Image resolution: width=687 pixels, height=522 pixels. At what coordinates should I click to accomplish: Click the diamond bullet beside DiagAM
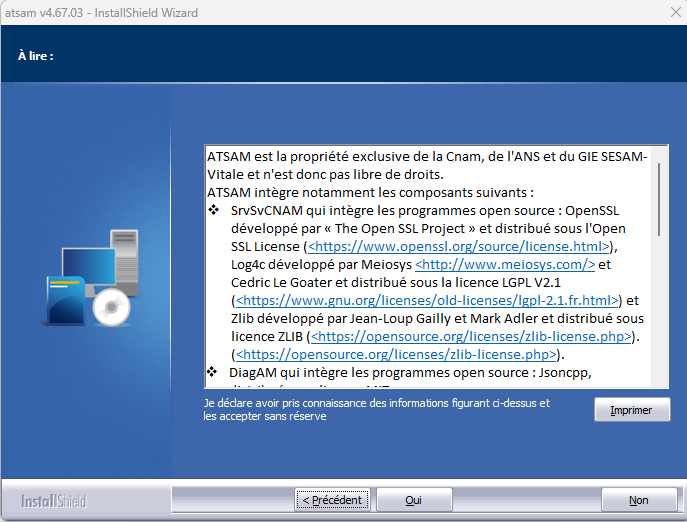tap(213, 372)
